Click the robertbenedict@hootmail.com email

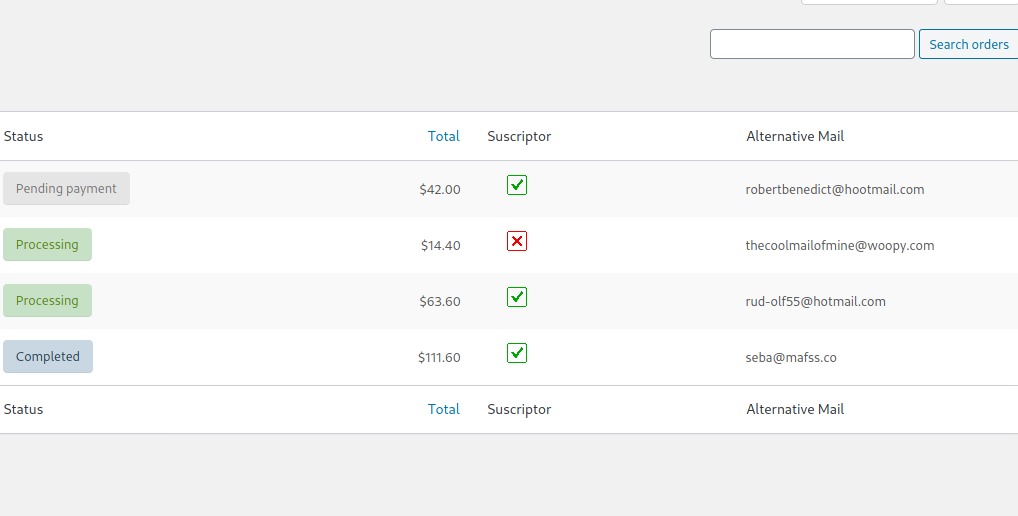point(835,190)
